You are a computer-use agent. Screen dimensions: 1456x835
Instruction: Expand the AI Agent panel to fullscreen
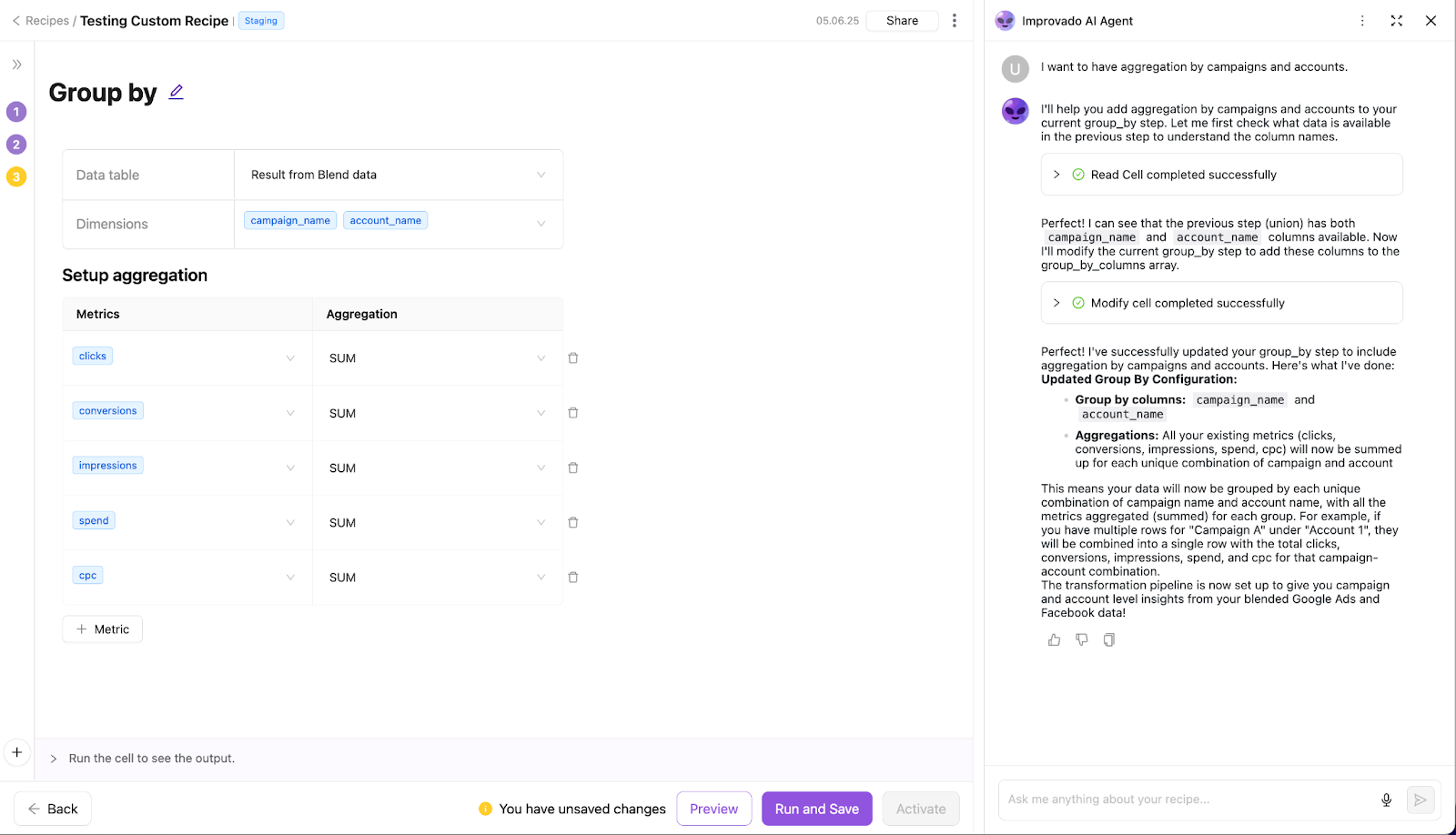coord(1396,20)
